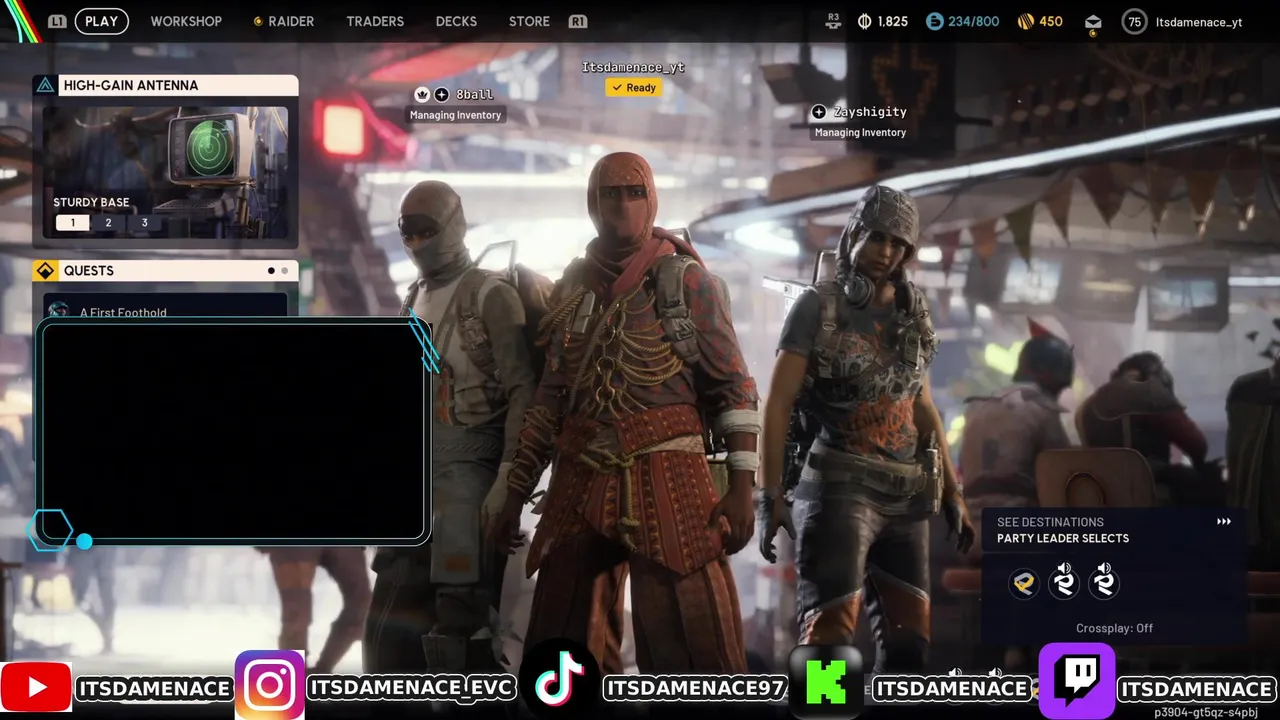Viewport: 1280px width, 720px height.
Task: Click the quest giver avatar on A First Foothold
Action: pyautogui.click(x=58, y=310)
